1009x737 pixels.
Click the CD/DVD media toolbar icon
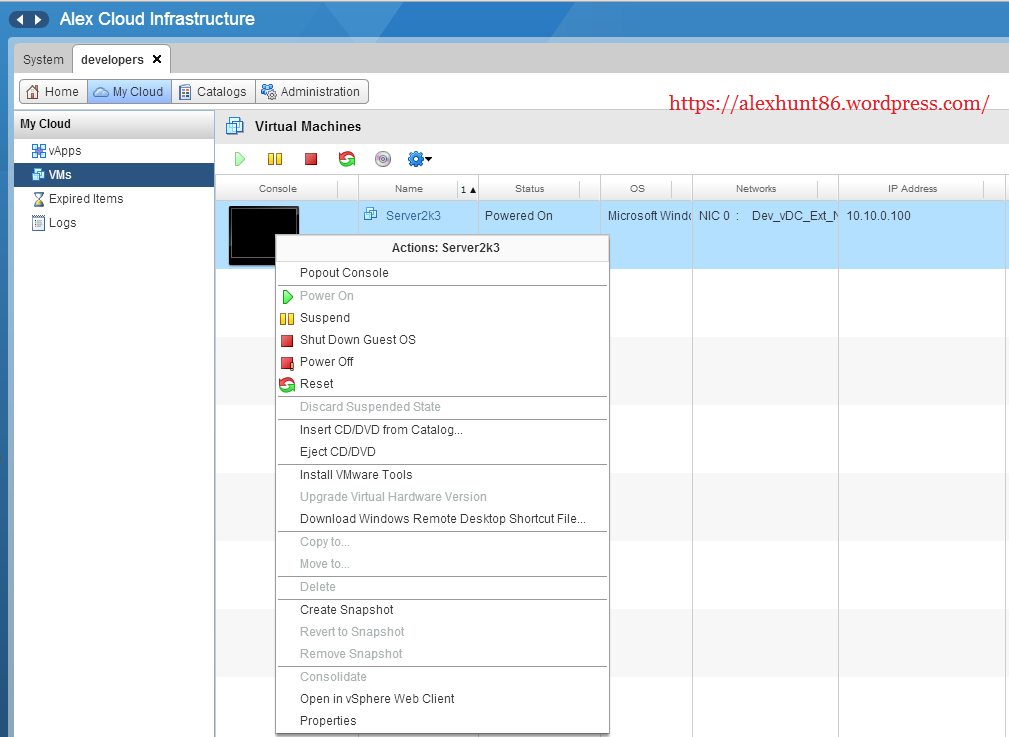click(383, 159)
